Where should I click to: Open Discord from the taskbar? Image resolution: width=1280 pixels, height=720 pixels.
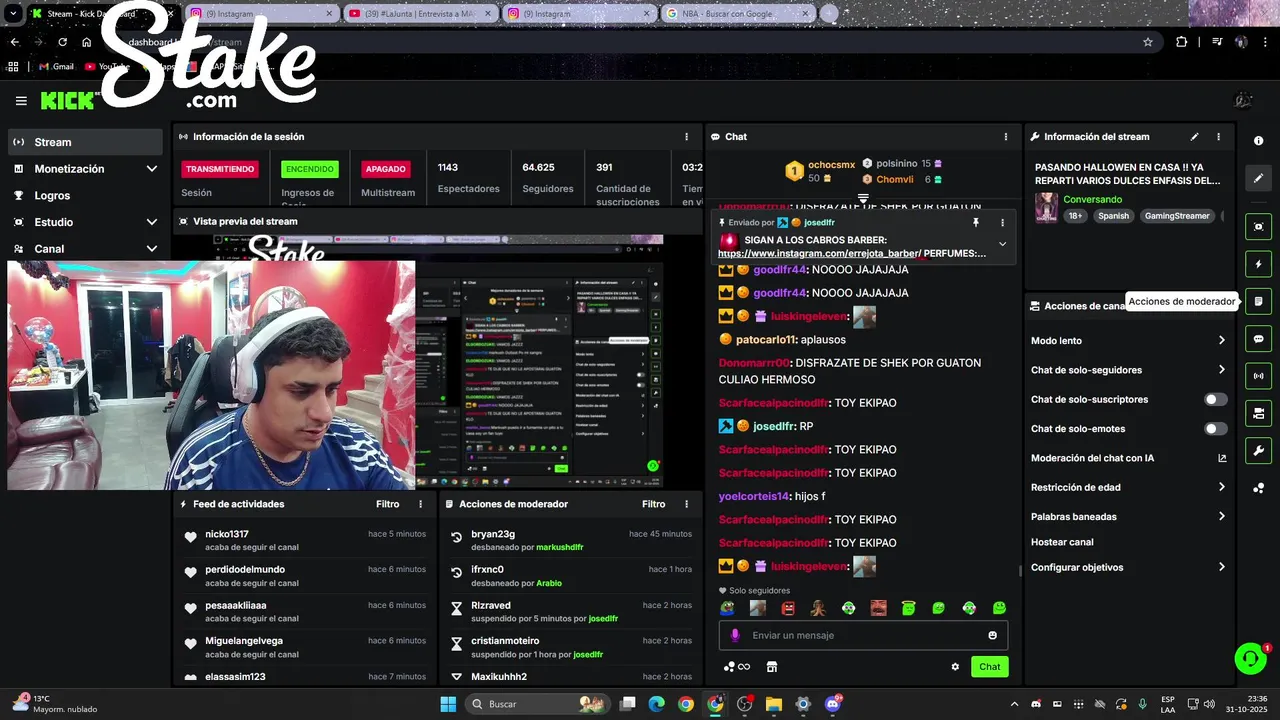pyautogui.click(x=833, y=704)
